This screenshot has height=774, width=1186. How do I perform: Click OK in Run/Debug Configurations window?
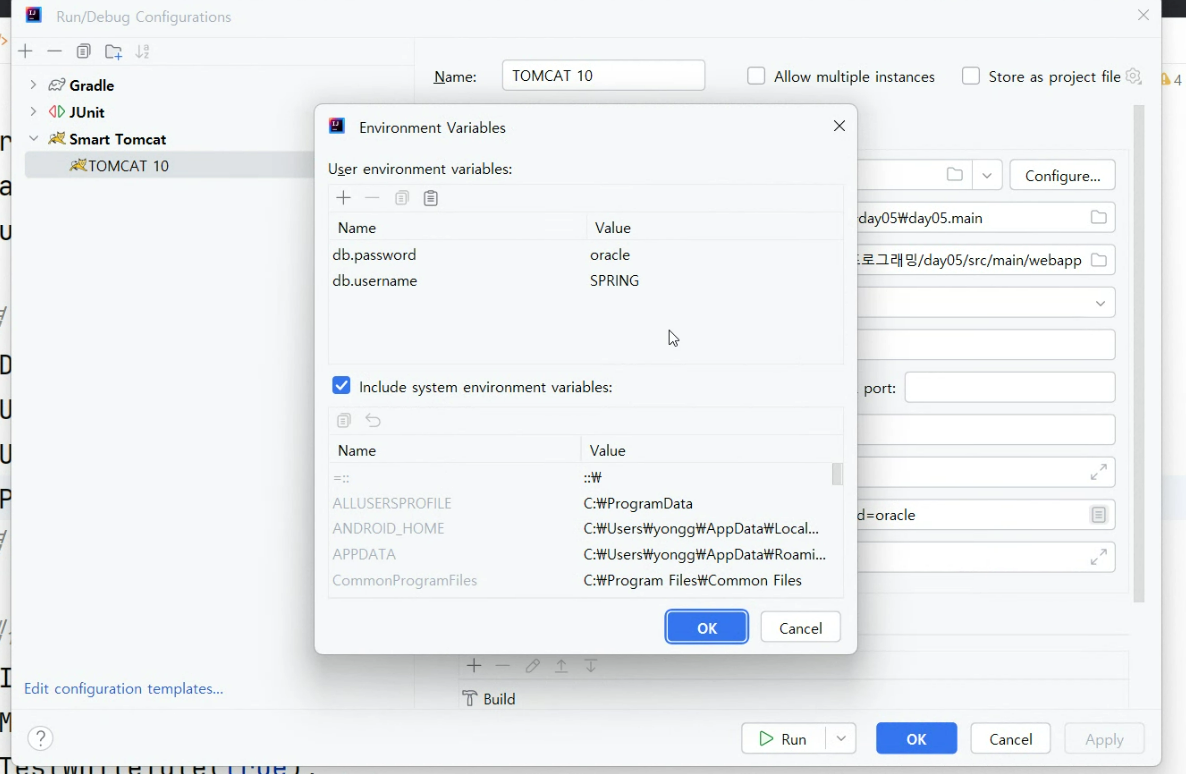pos(916,738)
